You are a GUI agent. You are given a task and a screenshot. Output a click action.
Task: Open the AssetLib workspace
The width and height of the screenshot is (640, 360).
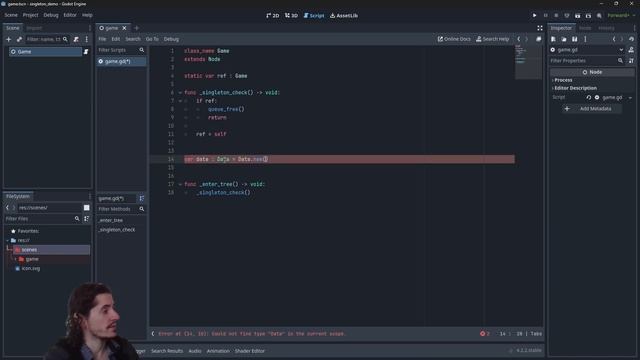344,16
